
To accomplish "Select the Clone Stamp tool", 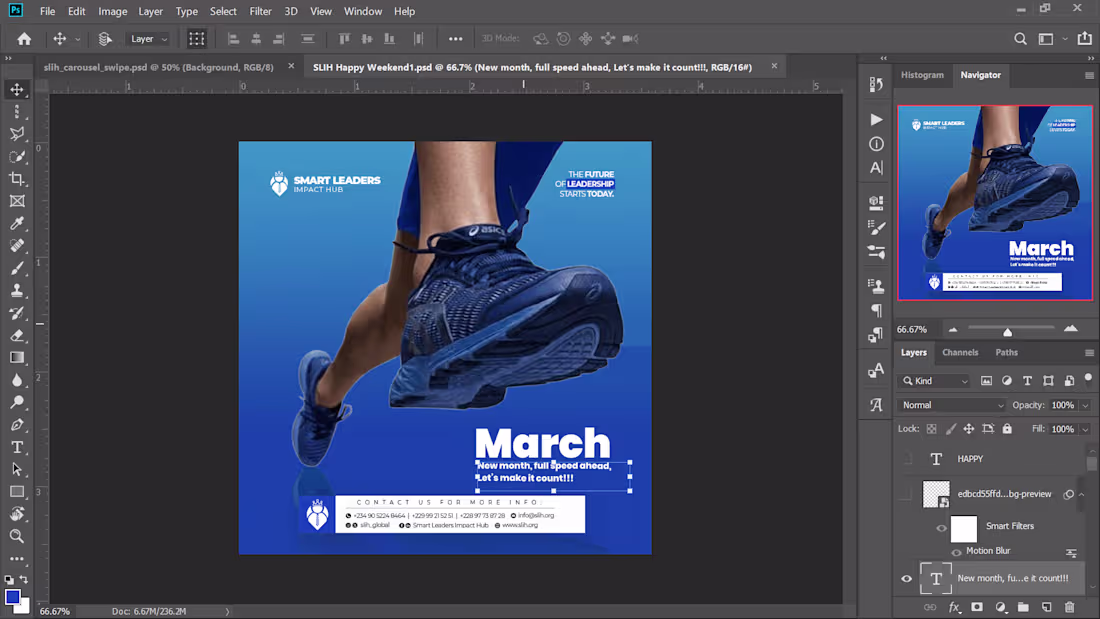I will click(x=17, y=290).
